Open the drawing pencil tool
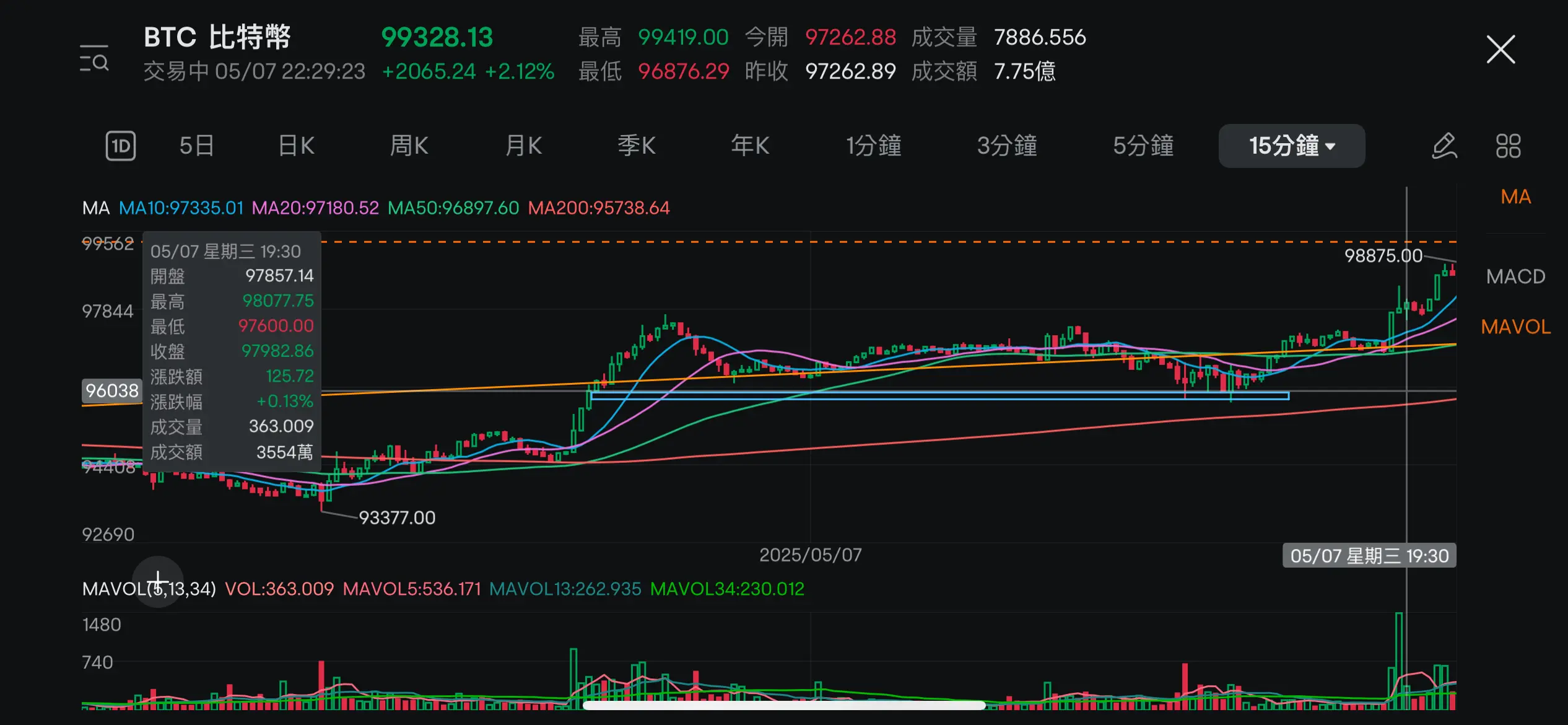 click(x=1444, y=146)
